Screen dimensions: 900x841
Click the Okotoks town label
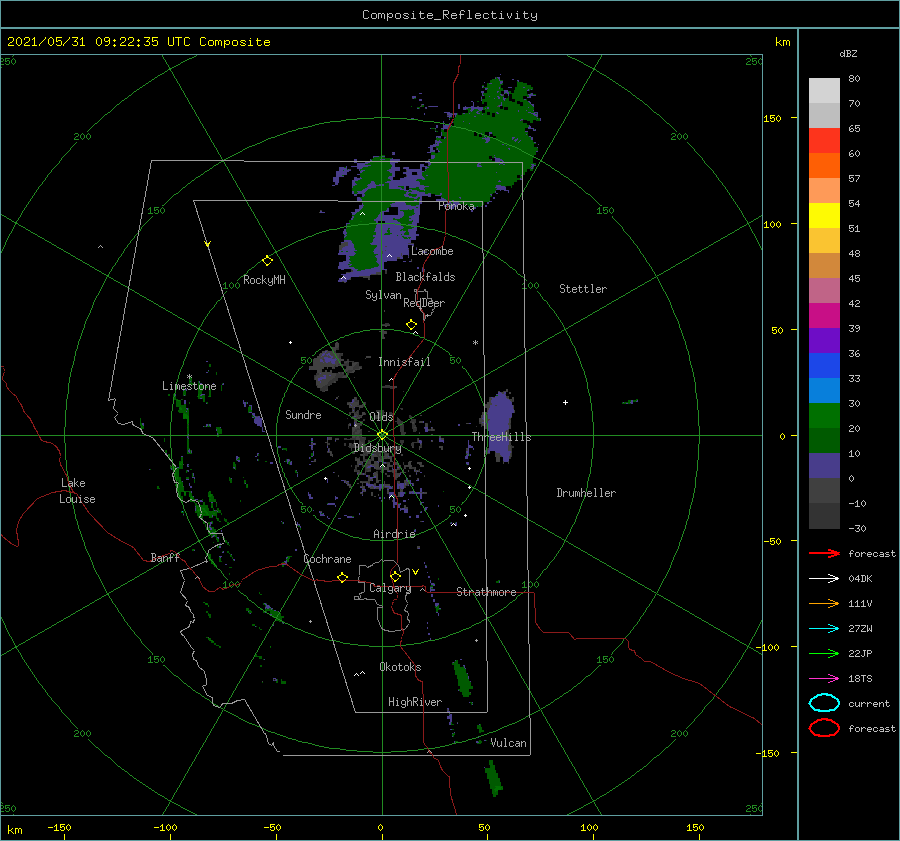(x=400, y=667)
